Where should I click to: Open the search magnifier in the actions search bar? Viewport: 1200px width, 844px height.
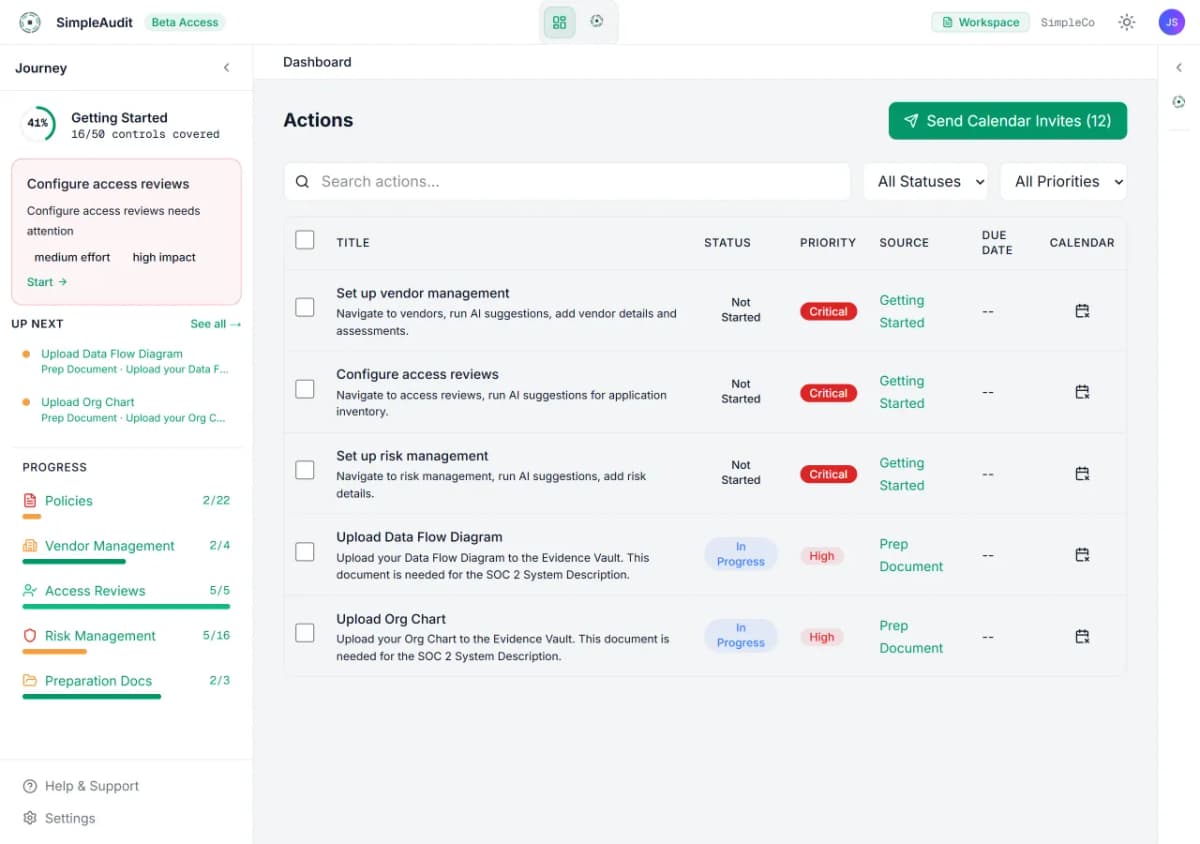[302, 181]
